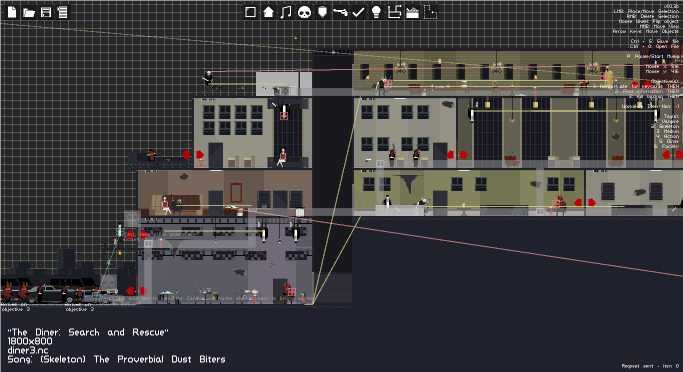683x372 pixels.
Task: Save level using the floppy disk icon
Action: 46,12
